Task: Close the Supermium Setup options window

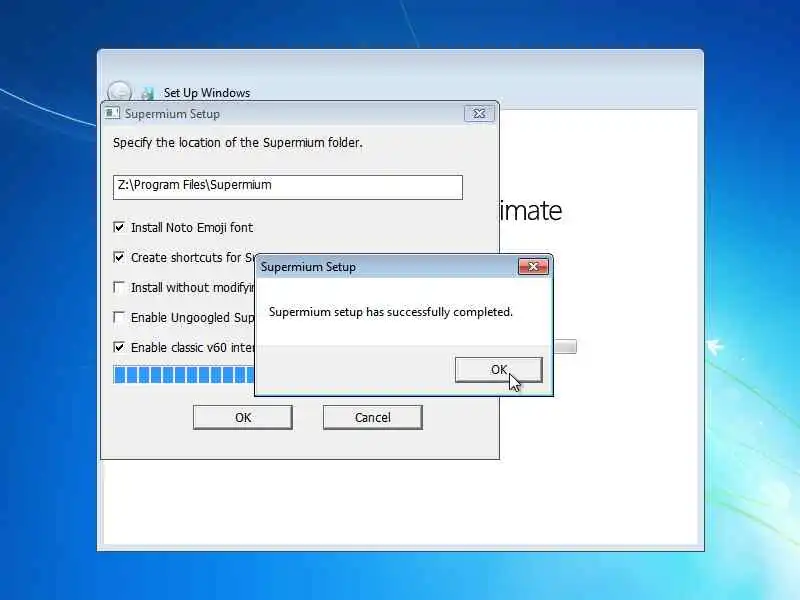Action: (479, 113)
